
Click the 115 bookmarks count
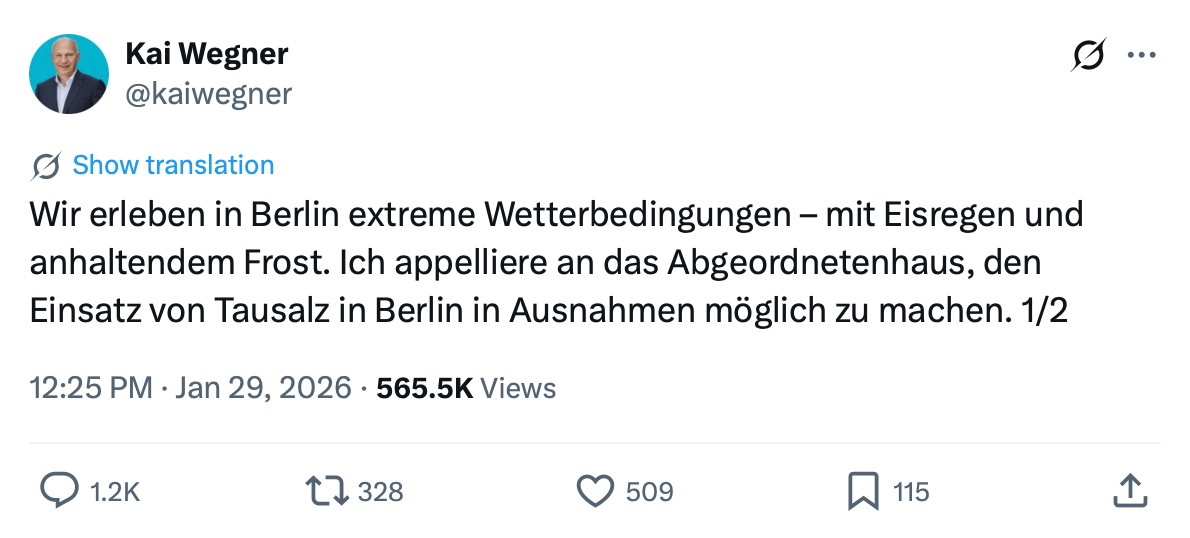coord(911,492)
